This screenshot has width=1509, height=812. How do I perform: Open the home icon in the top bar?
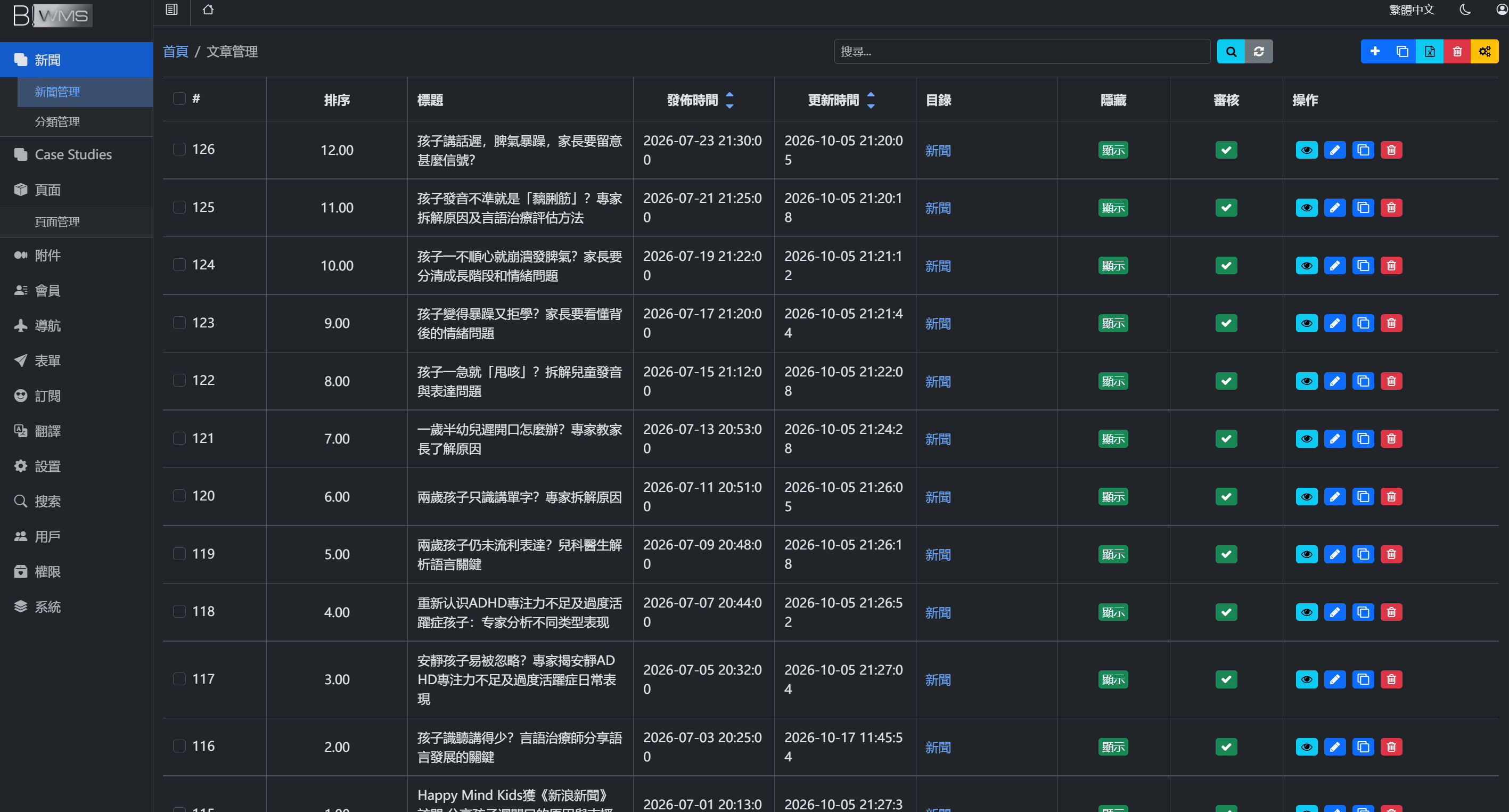point(208,10)
